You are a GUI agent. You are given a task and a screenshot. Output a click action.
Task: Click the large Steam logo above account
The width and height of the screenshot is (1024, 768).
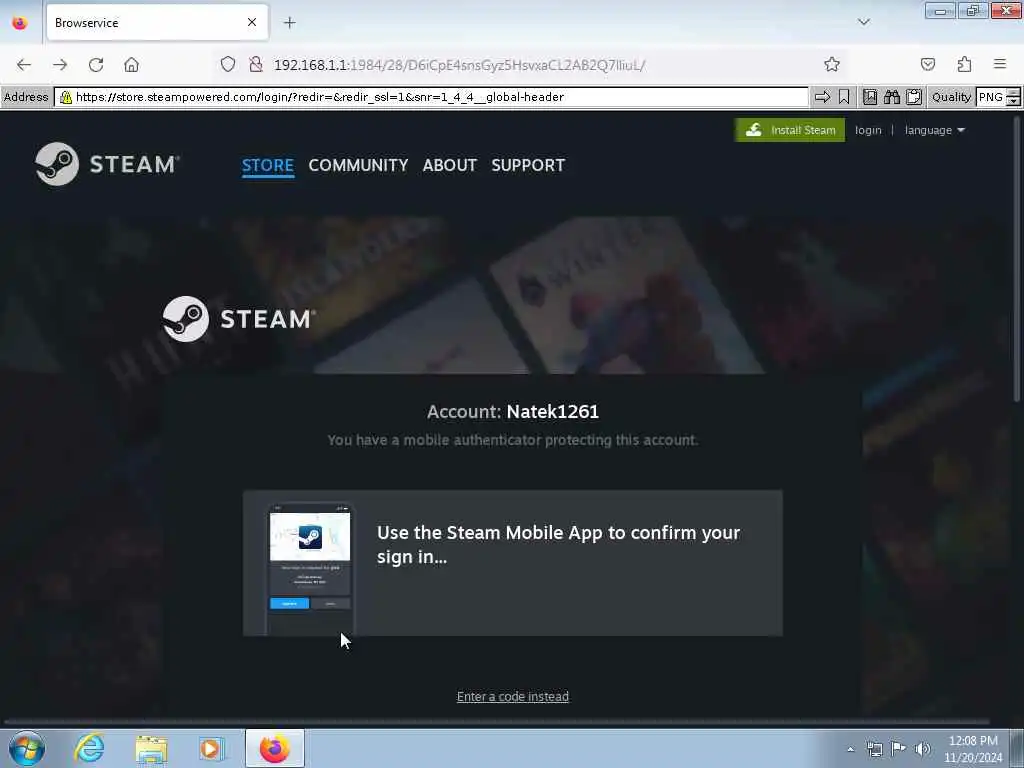tap(239, 319)
